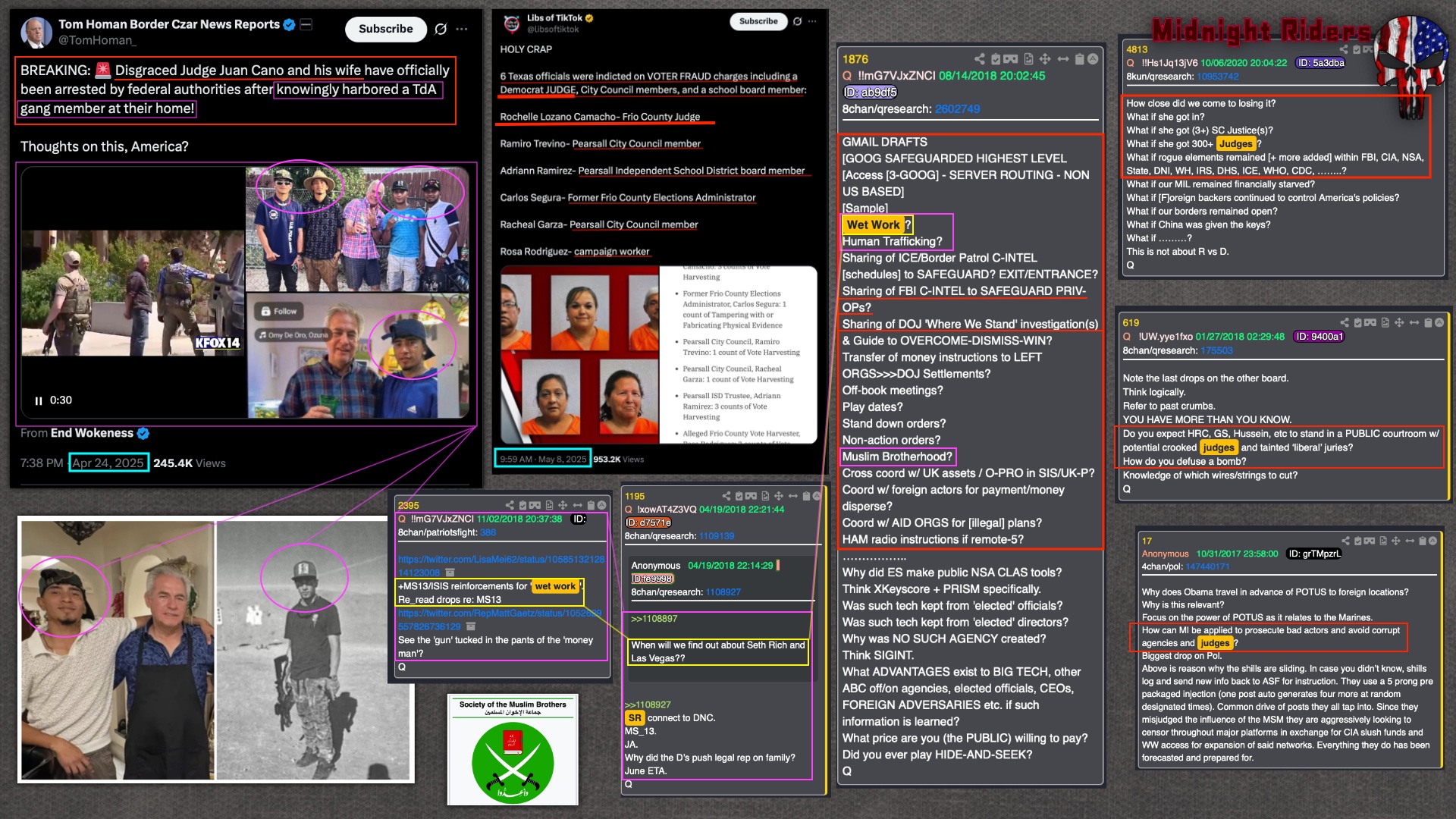Open the mugshots image in Libs of TikTok tweet
1456x819 pixels.
[x=579, y=355]
